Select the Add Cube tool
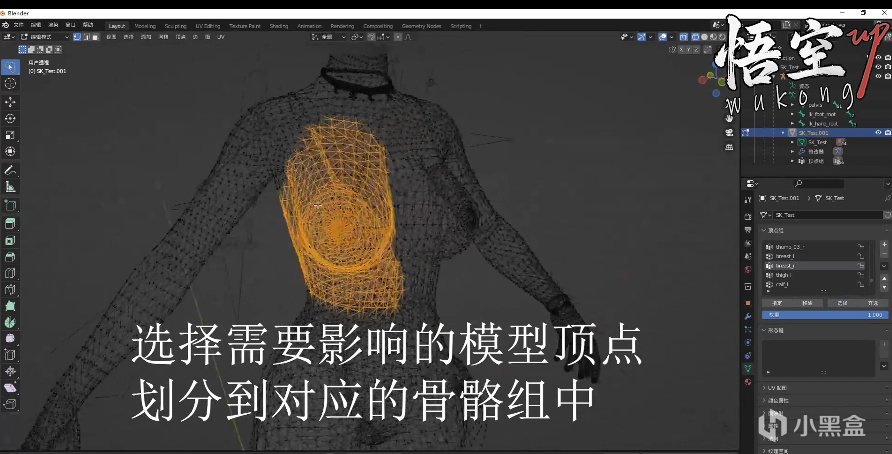 pyautogui.click(x=10, y=205)
